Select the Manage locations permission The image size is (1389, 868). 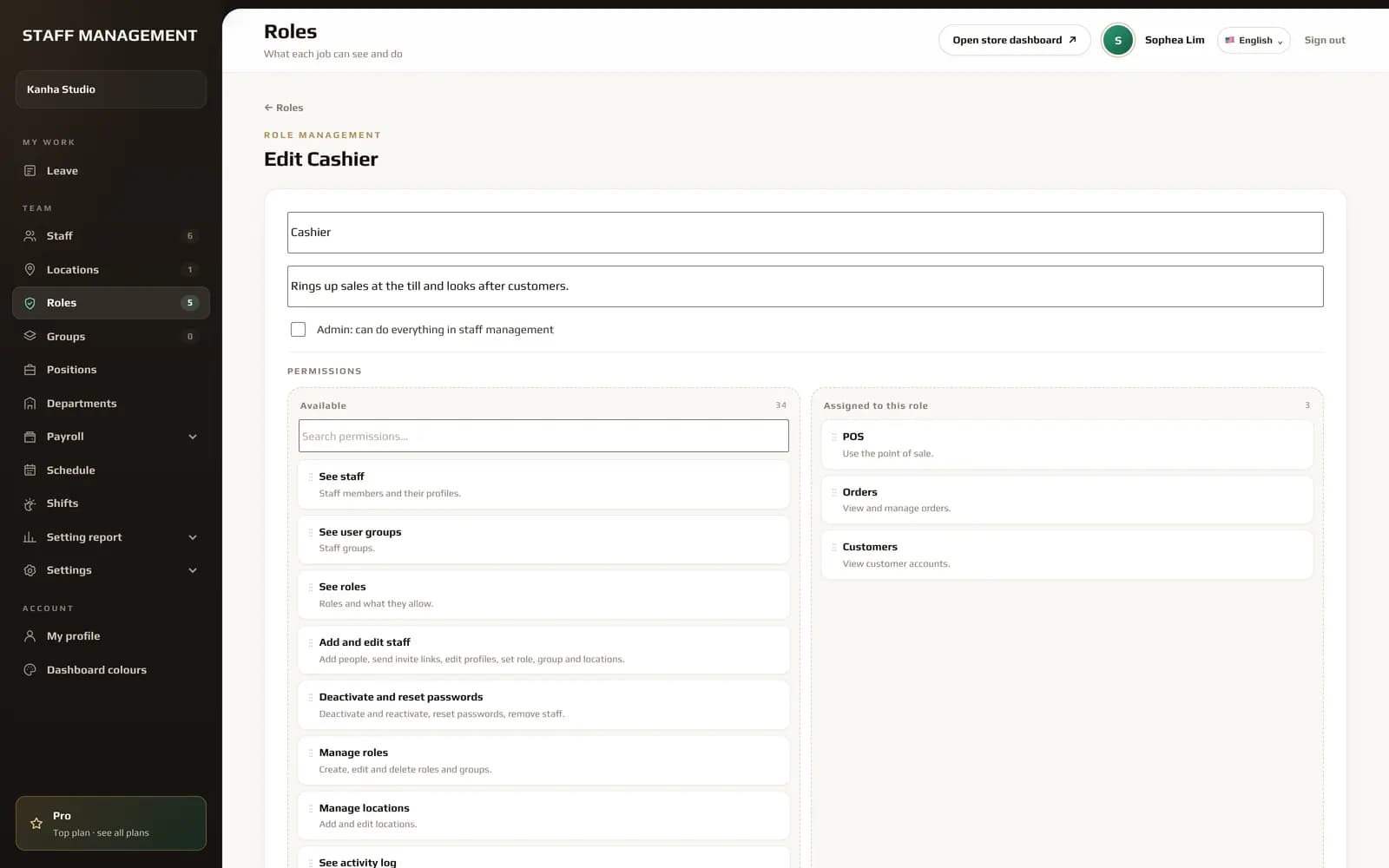543,816
